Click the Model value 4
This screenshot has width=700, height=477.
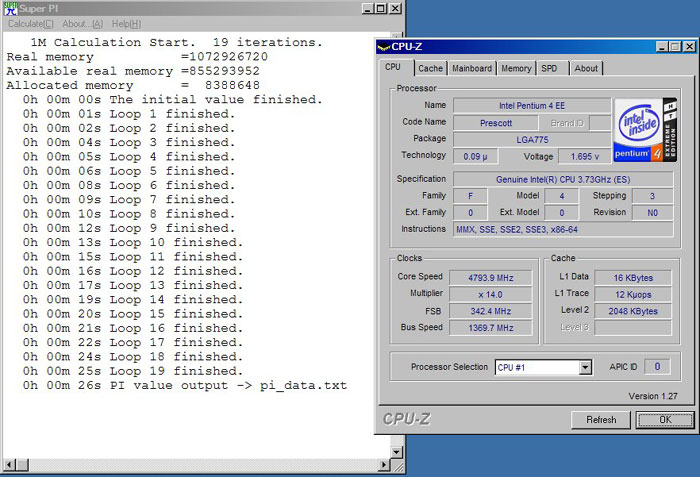click(562, 196)
